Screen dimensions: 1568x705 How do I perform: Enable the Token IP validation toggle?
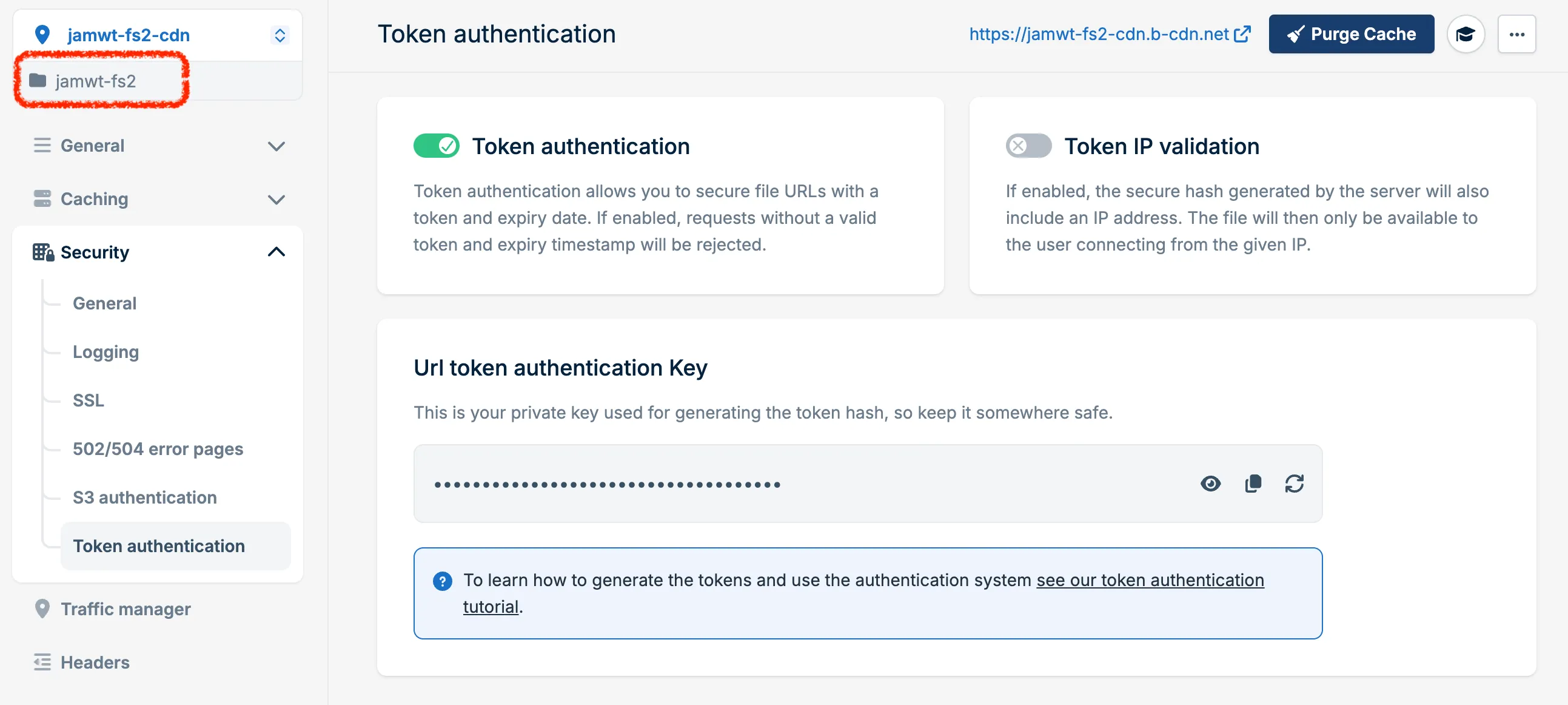[x=1028, y=146]
